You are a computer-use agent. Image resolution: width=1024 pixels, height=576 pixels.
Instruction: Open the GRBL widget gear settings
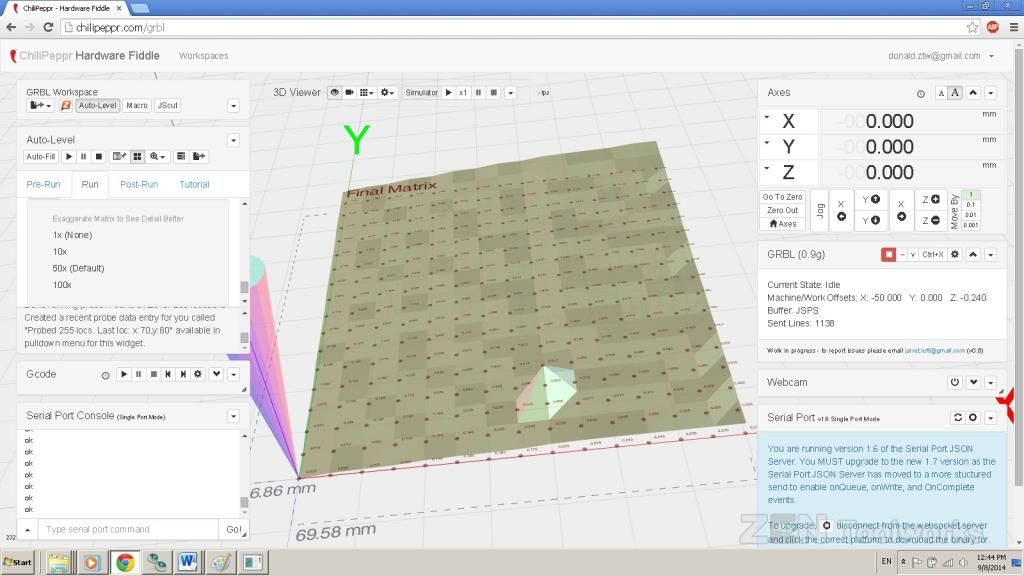pyautogui.click(x=955, y=255)
